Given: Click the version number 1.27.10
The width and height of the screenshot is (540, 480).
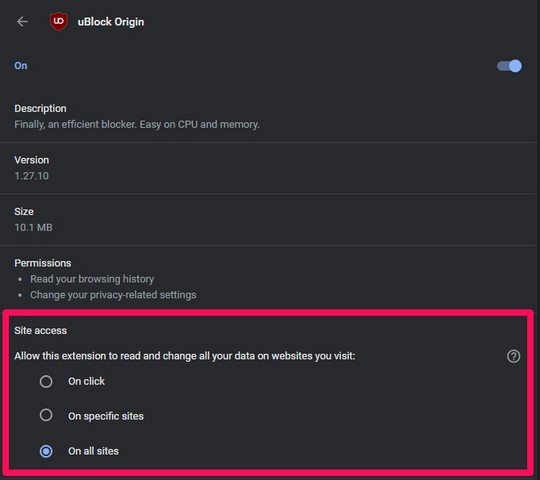Looking at the screenshot, I should click(x=32, y=176).
